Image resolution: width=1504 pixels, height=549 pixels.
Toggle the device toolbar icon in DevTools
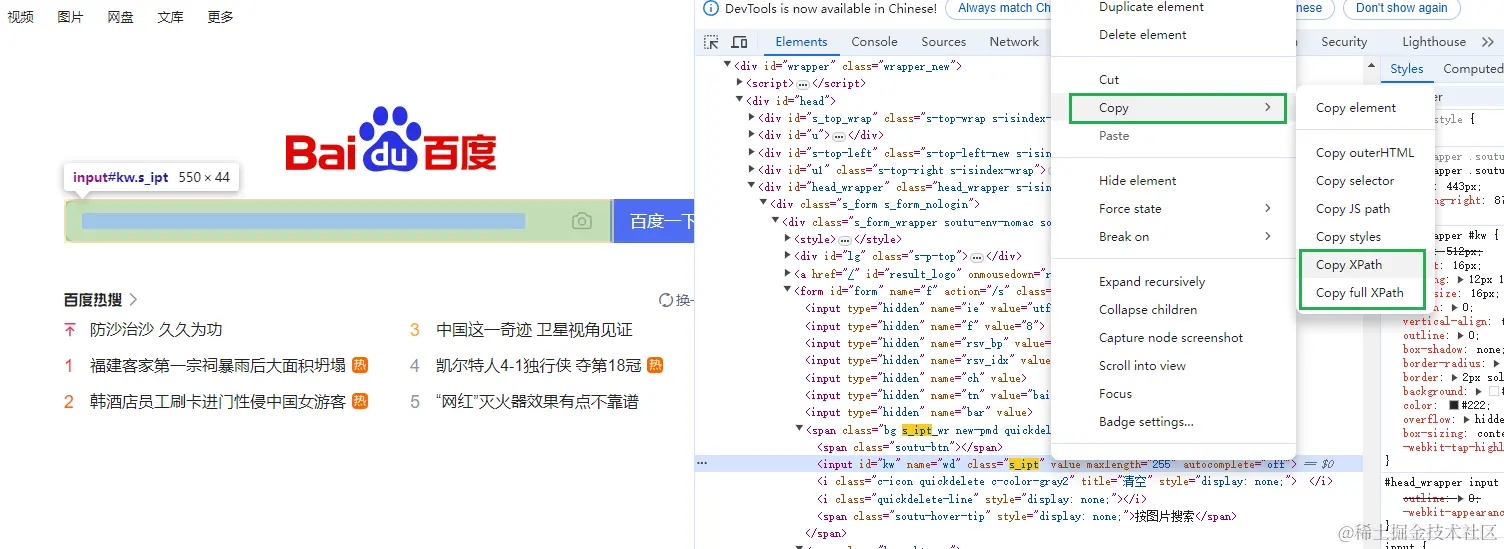pos(740,42)
